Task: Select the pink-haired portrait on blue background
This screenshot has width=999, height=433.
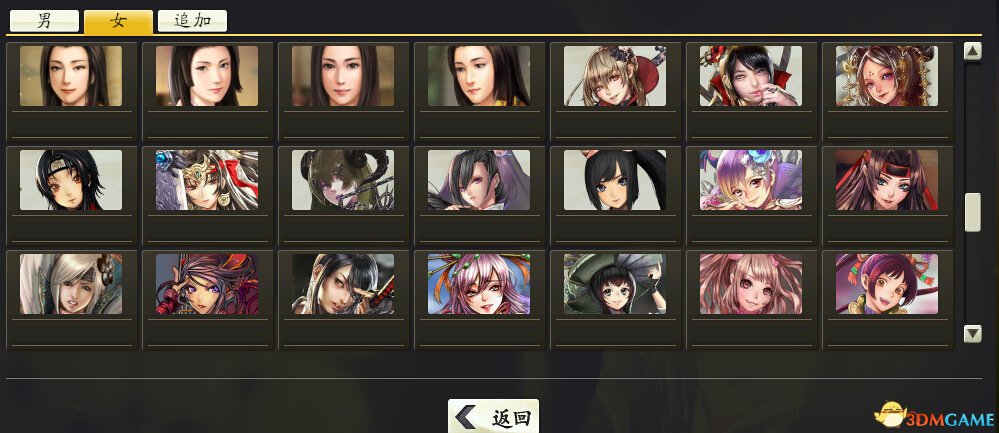Action: 479,284
